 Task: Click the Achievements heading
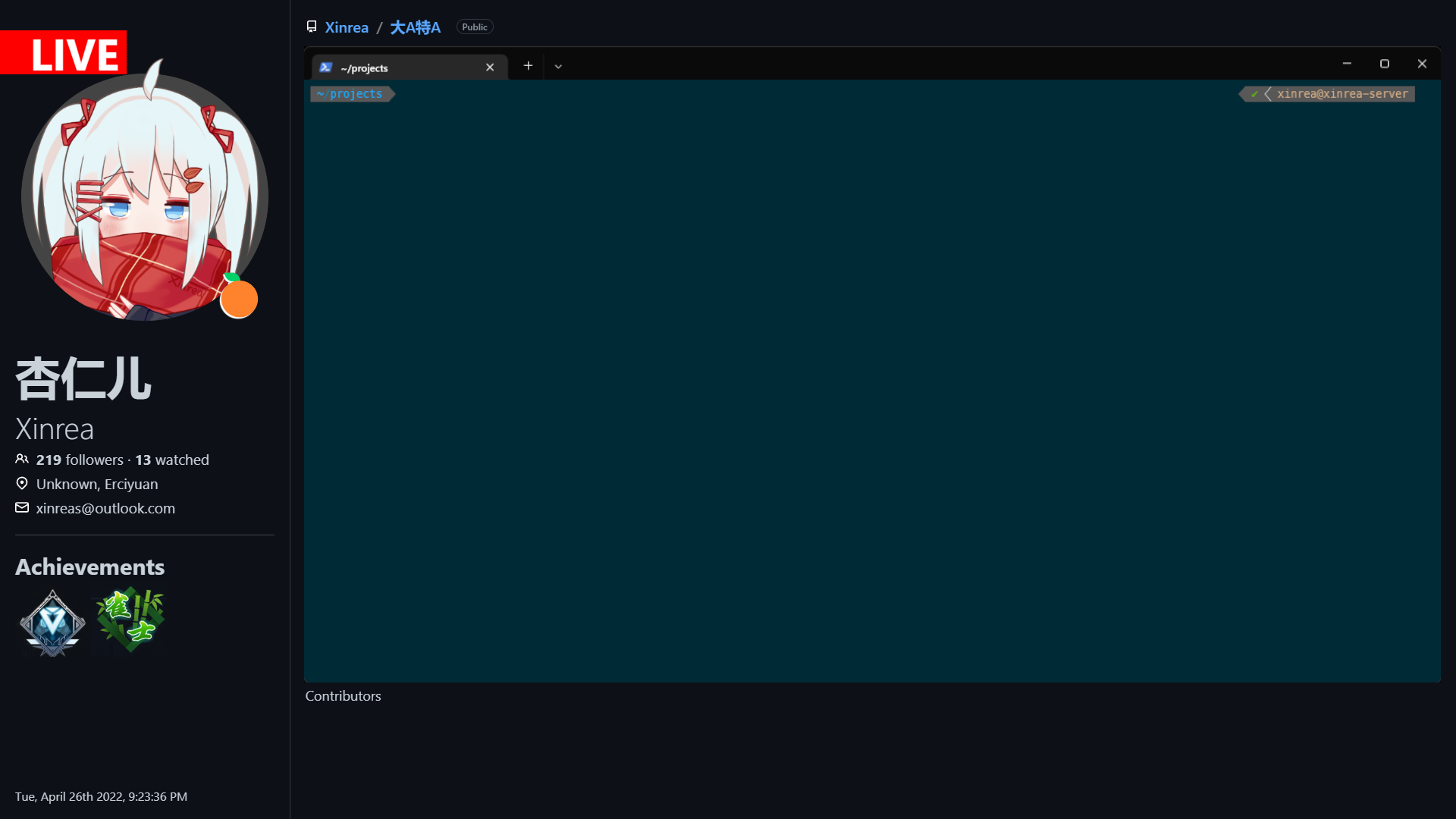pos(89,566)
